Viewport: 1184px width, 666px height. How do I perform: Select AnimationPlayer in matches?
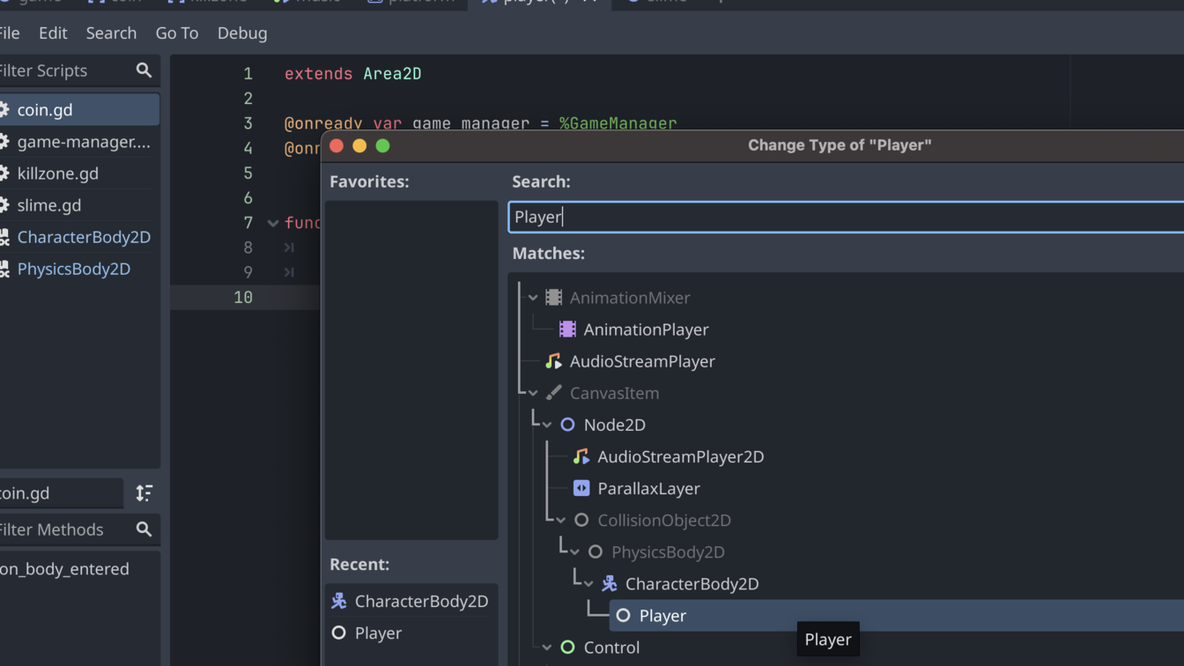[x=646, y=329]
